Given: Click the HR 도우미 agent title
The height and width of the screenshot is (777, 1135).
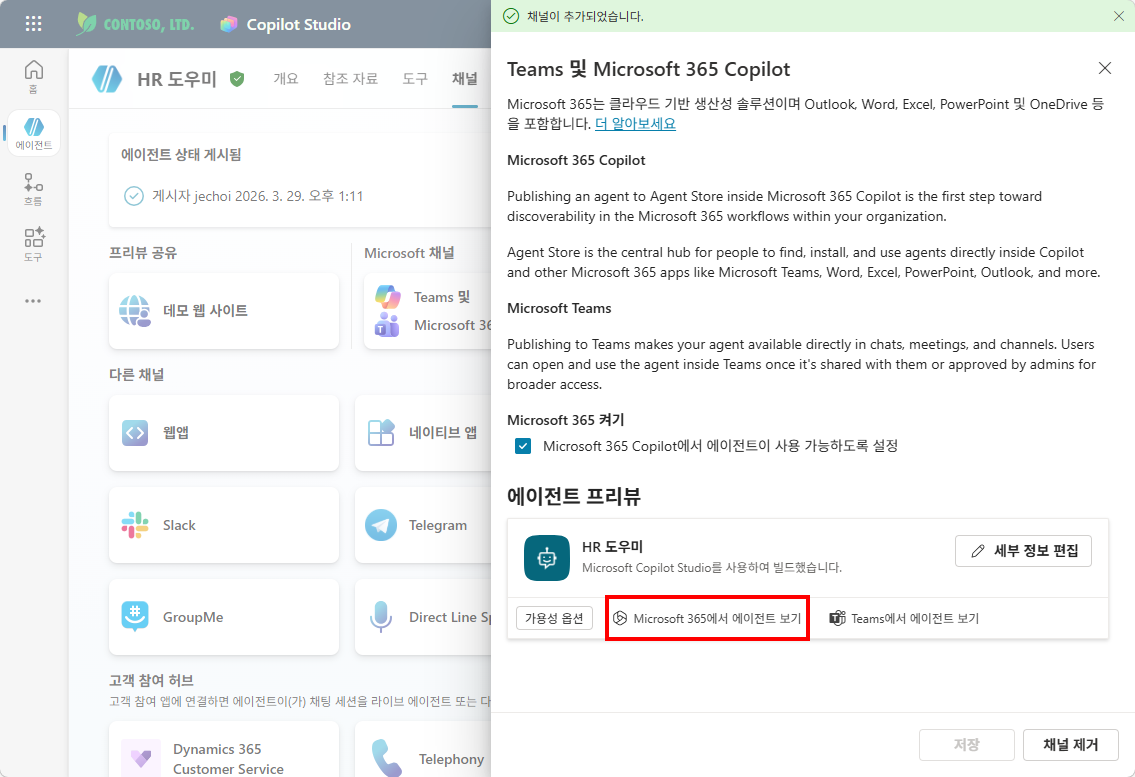Looking at the screenshot, I should 177,79.
